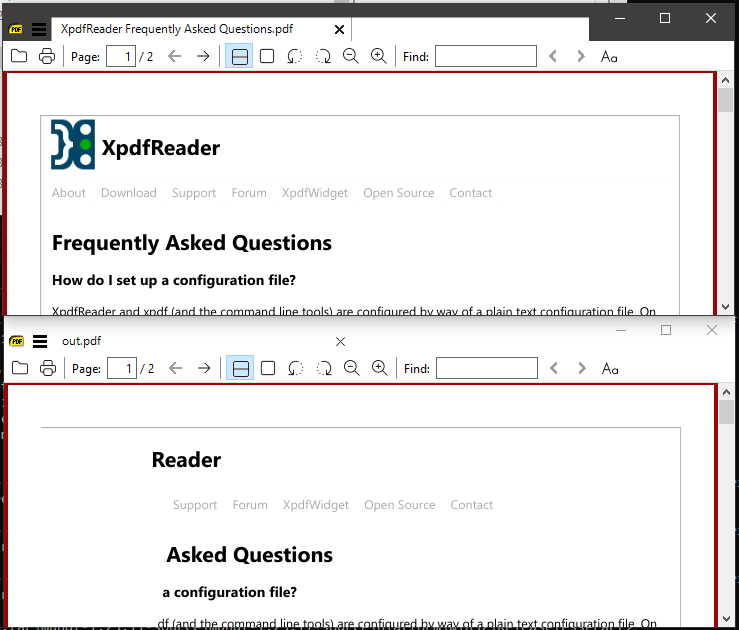Click Support link in out.pdf document

point(195,505)
